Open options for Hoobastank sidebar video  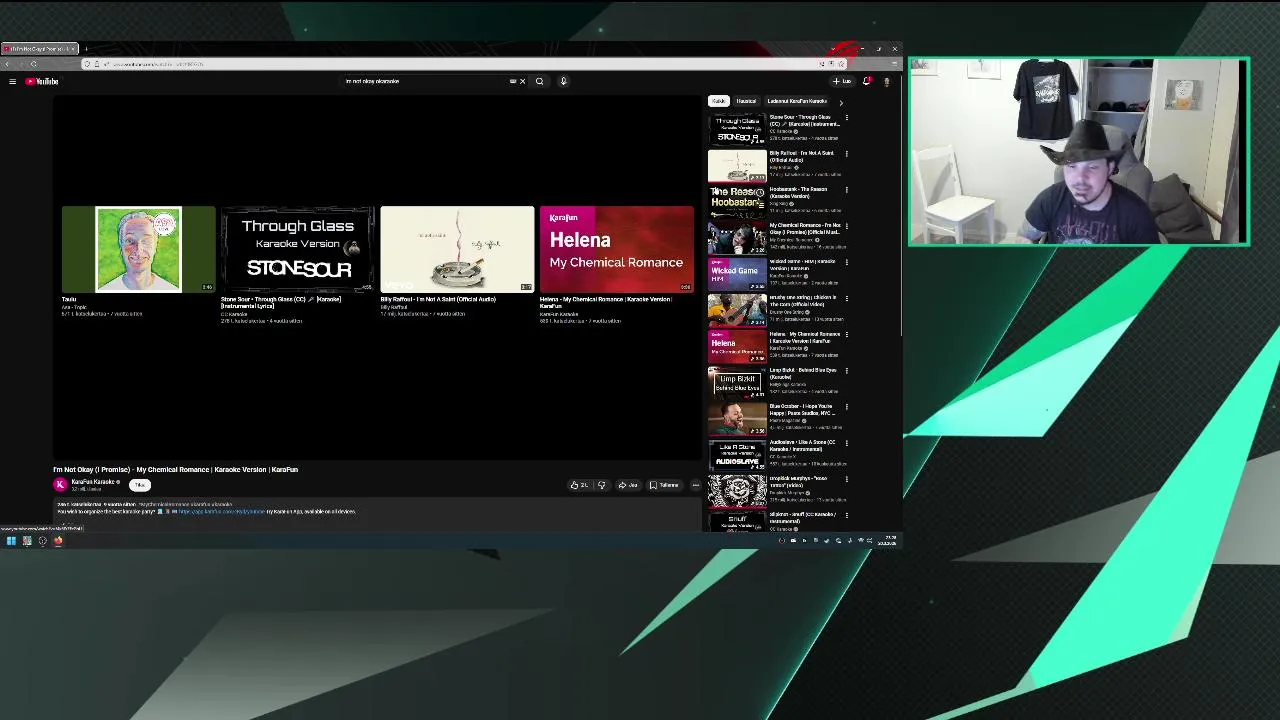point(846,190)
